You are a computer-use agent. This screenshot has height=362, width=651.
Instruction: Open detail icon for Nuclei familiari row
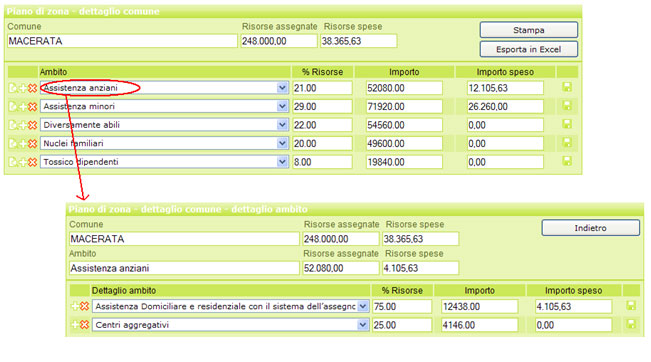pyautogui.click(x=13, y=144)
